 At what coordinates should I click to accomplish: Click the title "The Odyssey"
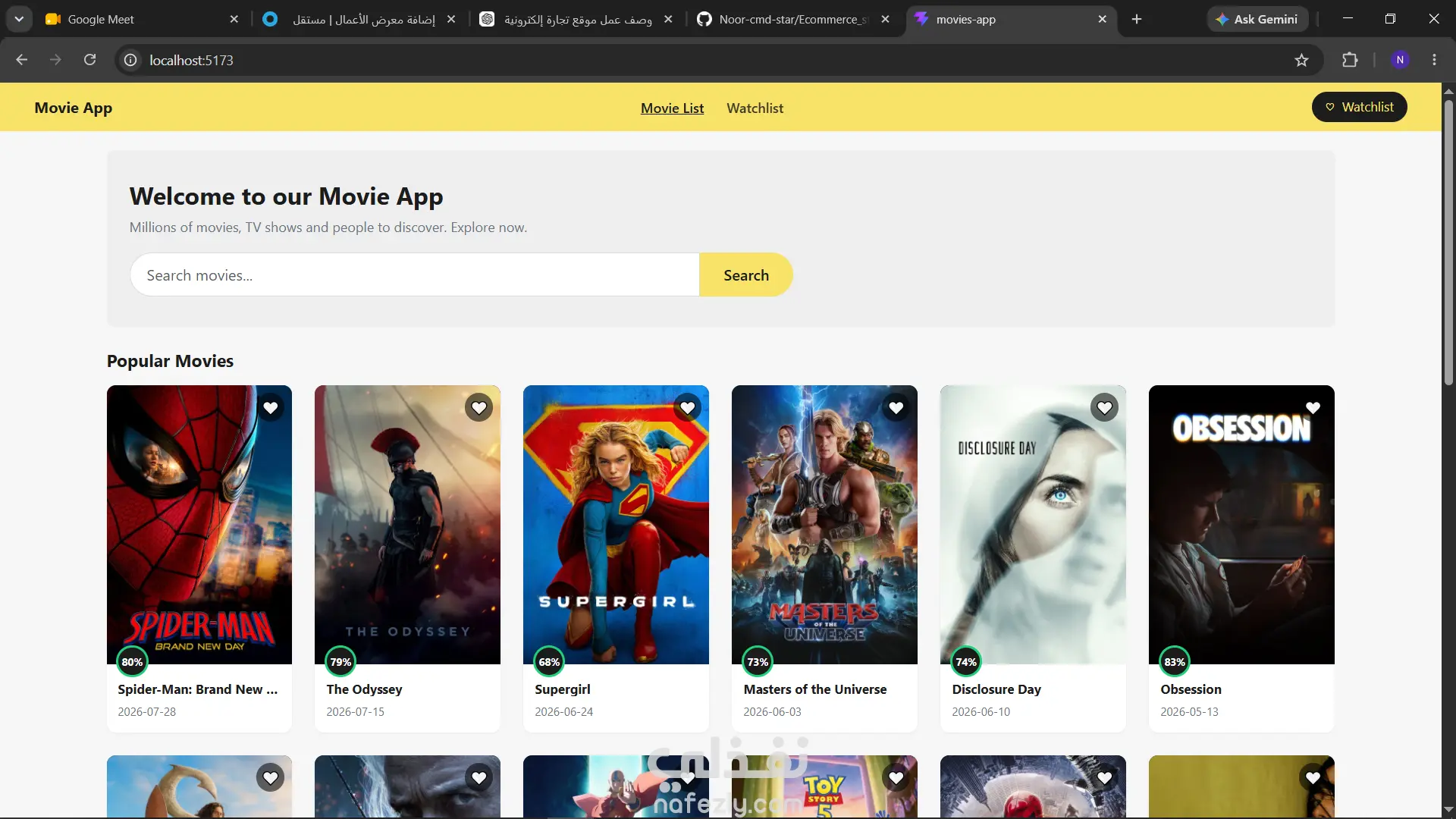tap(364, 689)
